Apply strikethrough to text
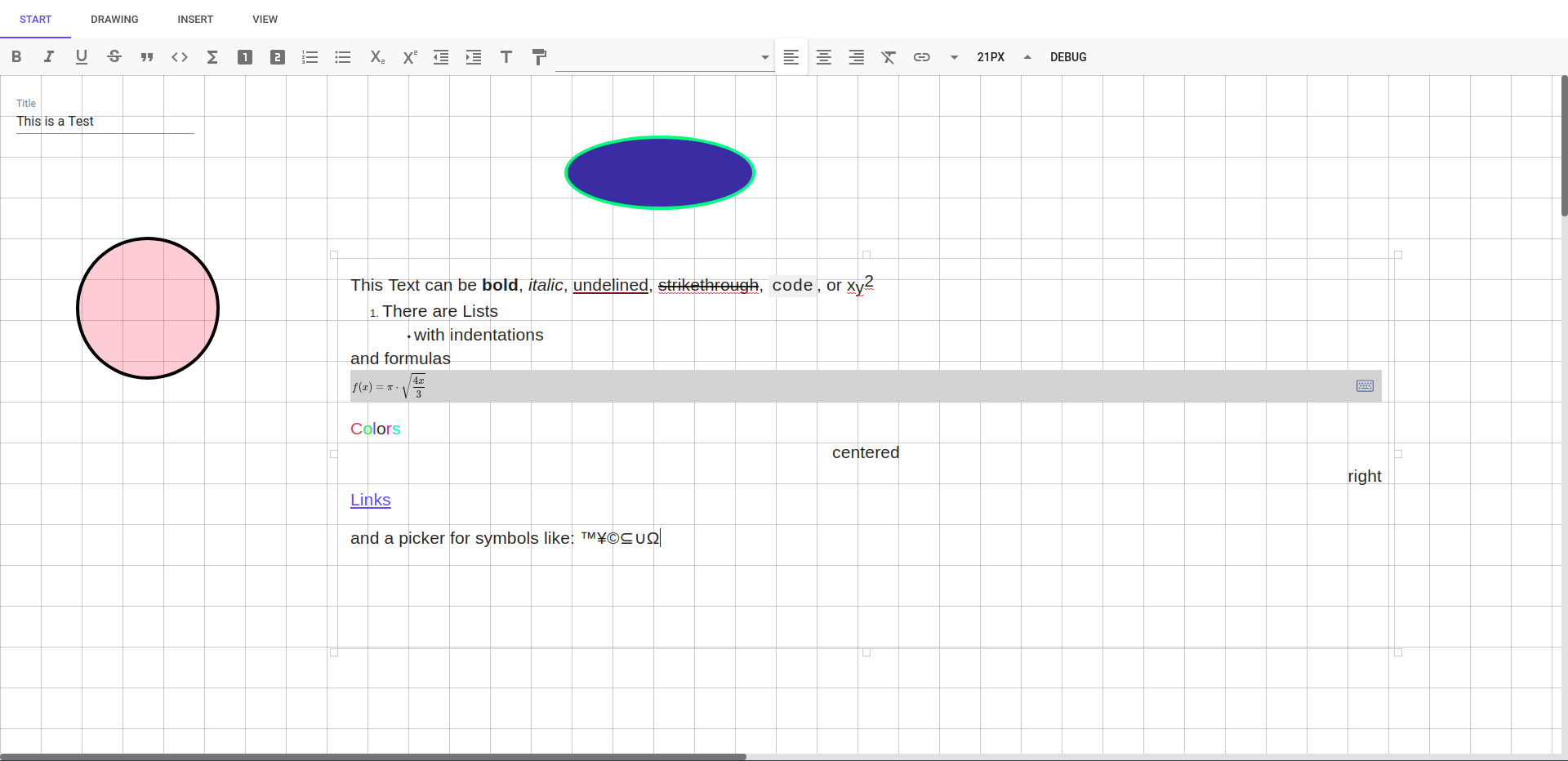Viewport: 1568px width, 761px height. click(114, 57)
